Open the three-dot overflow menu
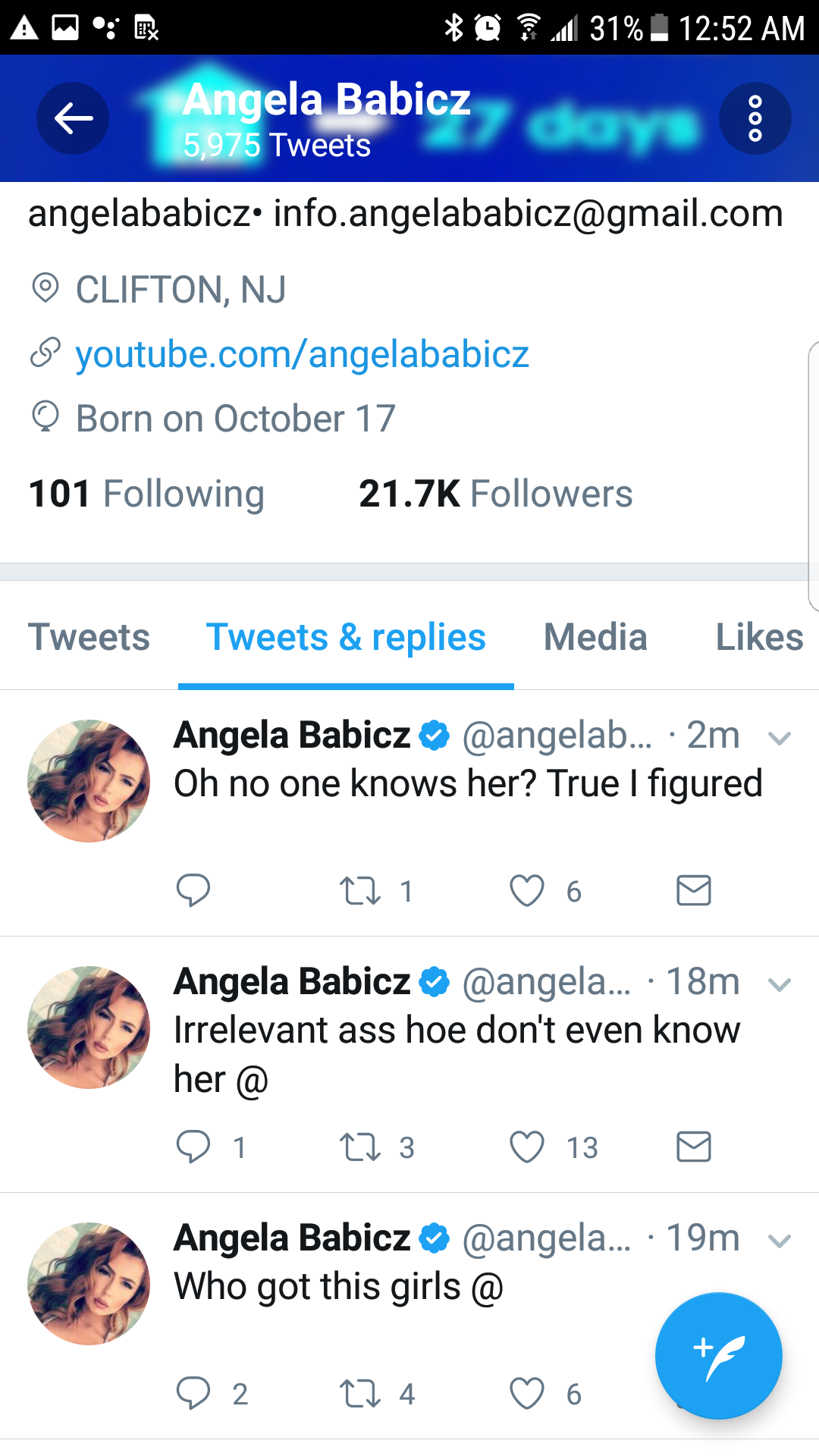This screenshot has height=1456, width=819. [x=755, y=118]
